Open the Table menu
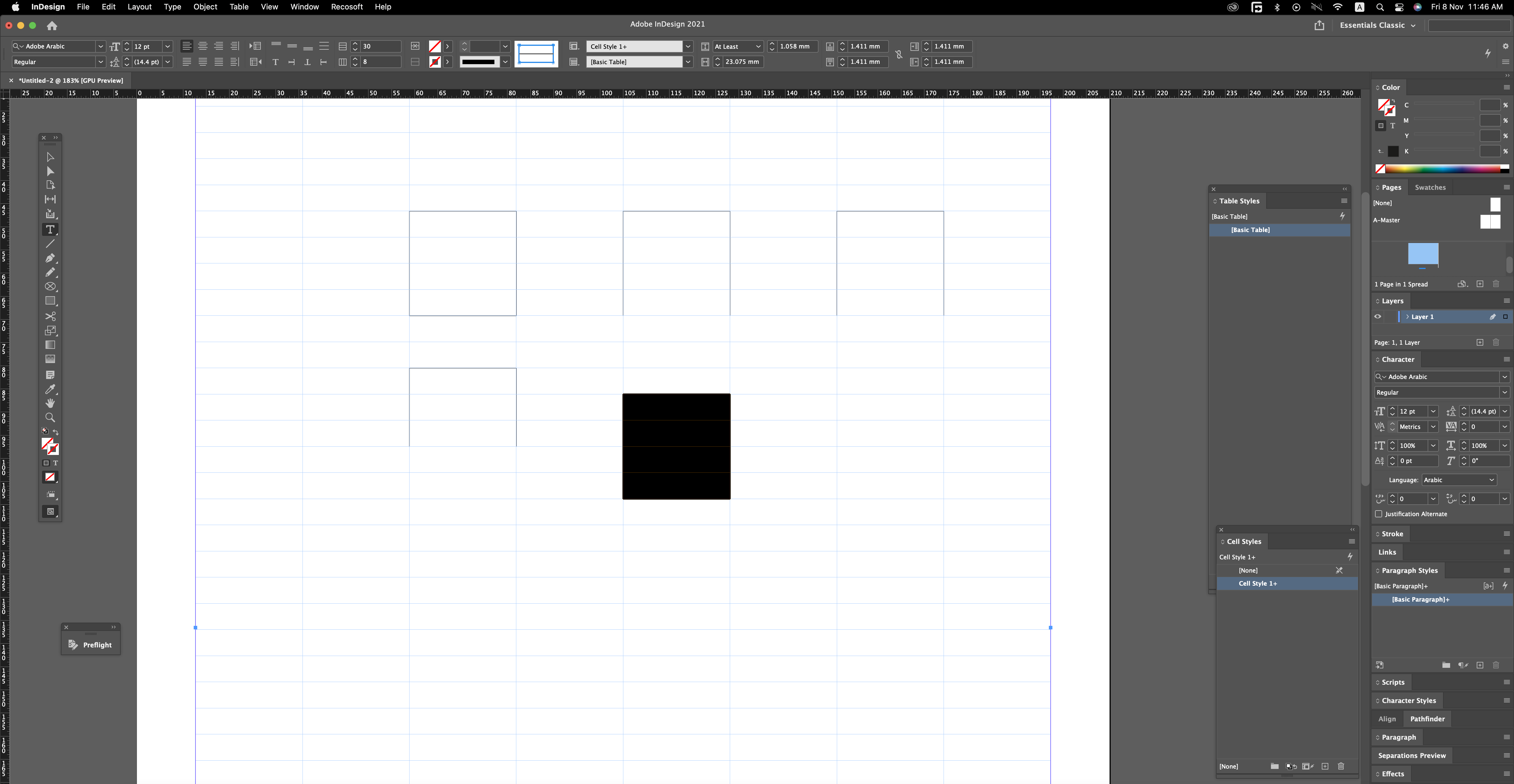 point(239,7)
